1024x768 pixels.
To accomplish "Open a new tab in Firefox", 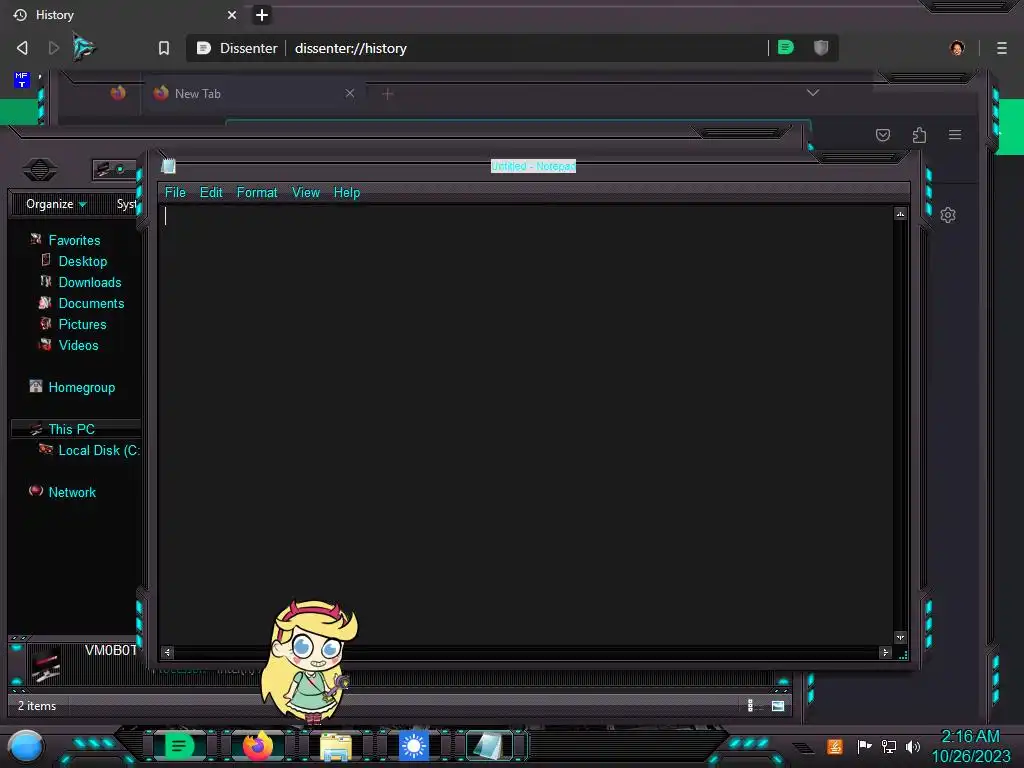I will (387, 94).
